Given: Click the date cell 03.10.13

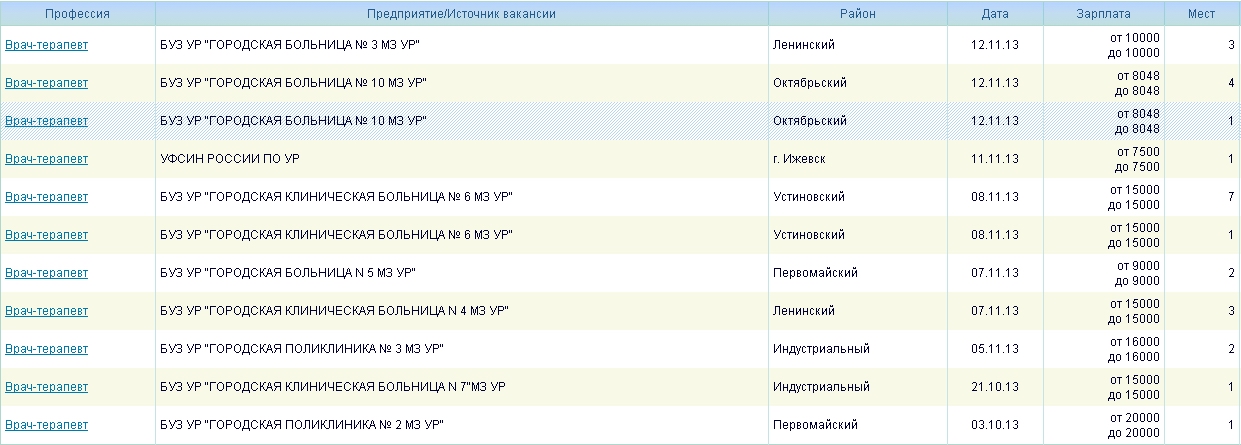Looking at the screenshot, I should (x=994, y=425).
